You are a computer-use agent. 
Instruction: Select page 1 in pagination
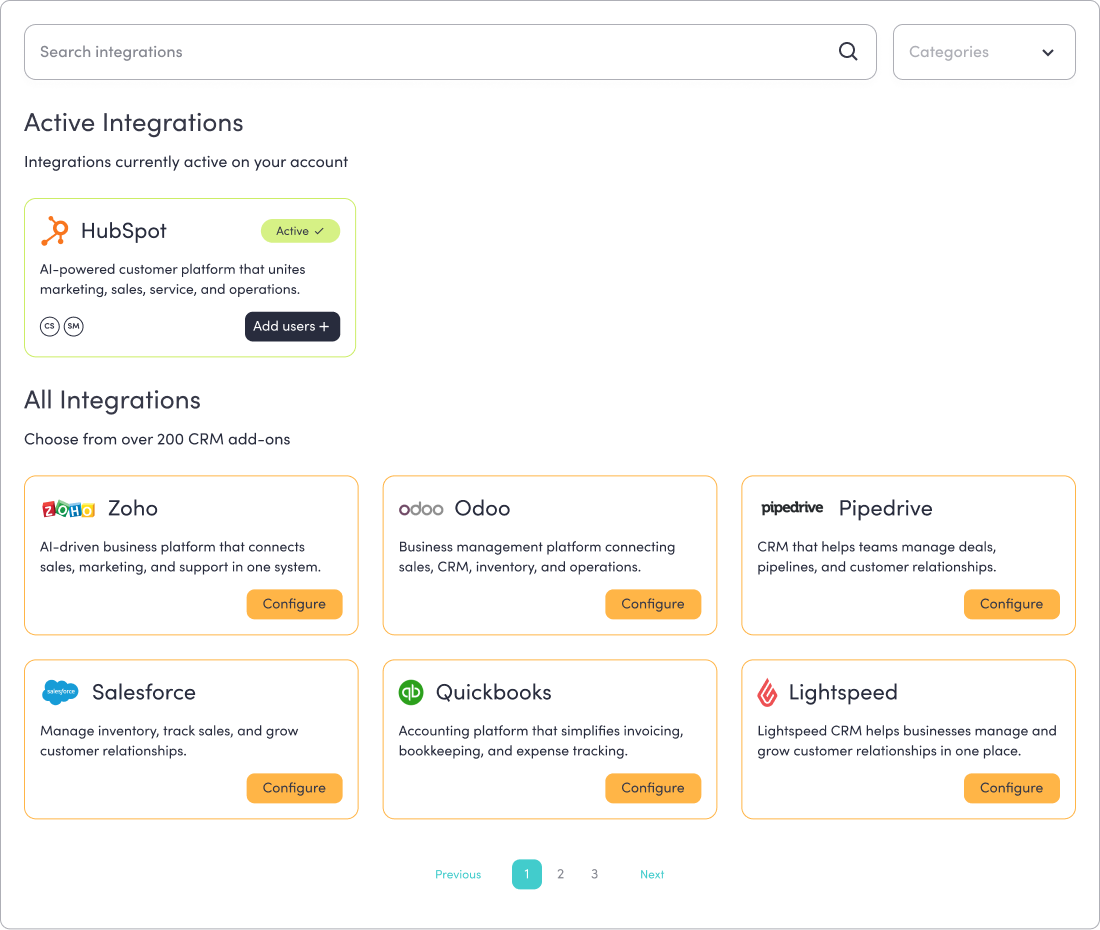[x=527, y=874]
